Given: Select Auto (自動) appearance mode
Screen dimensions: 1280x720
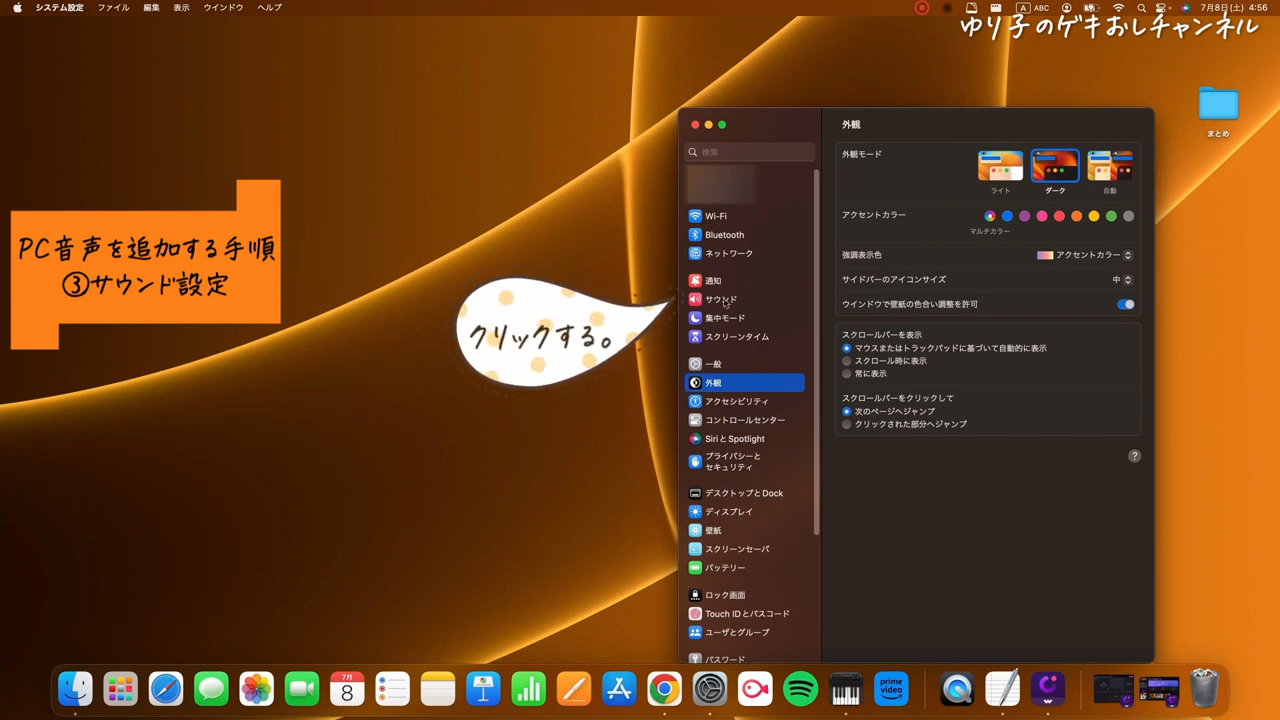Looking at the screenshot, I should [x=1109, y=165].
